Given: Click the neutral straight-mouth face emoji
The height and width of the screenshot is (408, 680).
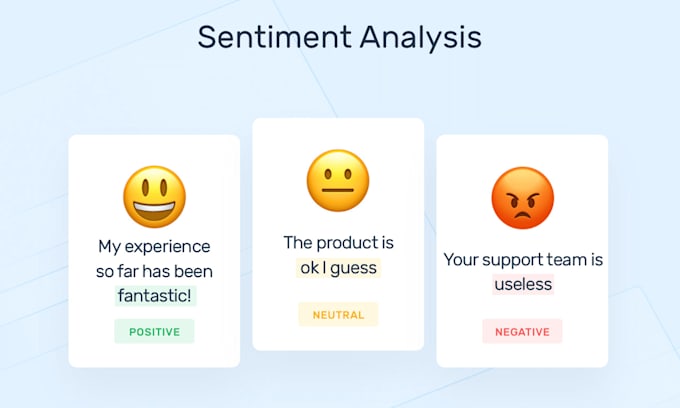Looking at the screenshot, I should point(338,180).
